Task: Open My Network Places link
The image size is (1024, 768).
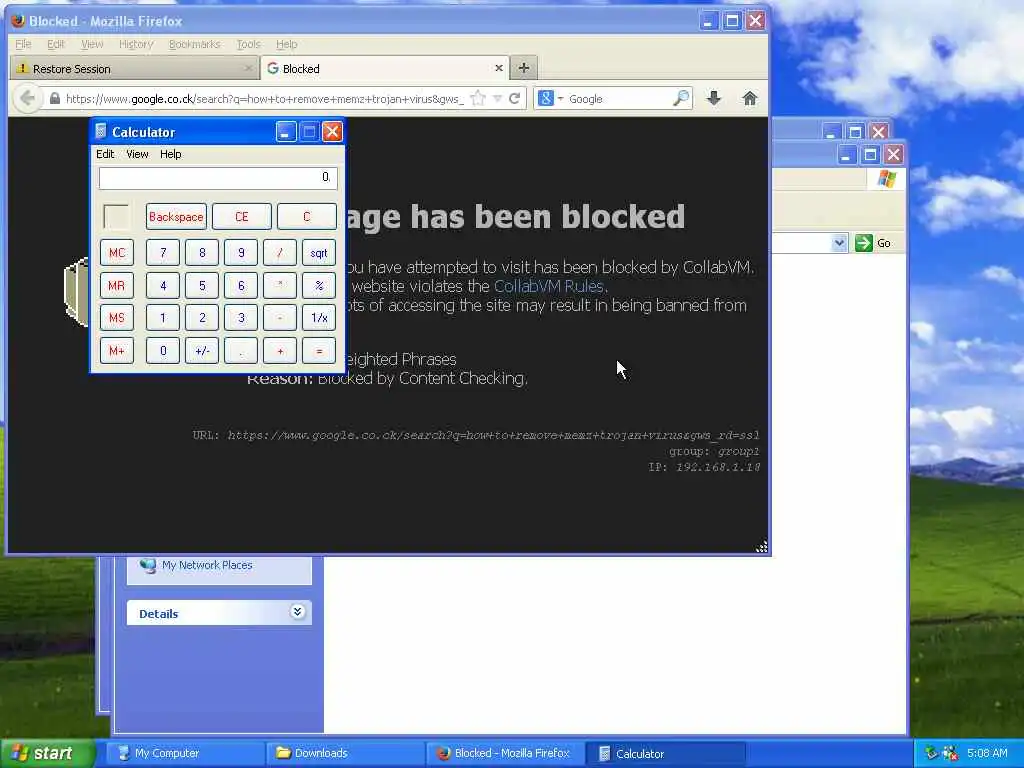Action: pos(207,565)
